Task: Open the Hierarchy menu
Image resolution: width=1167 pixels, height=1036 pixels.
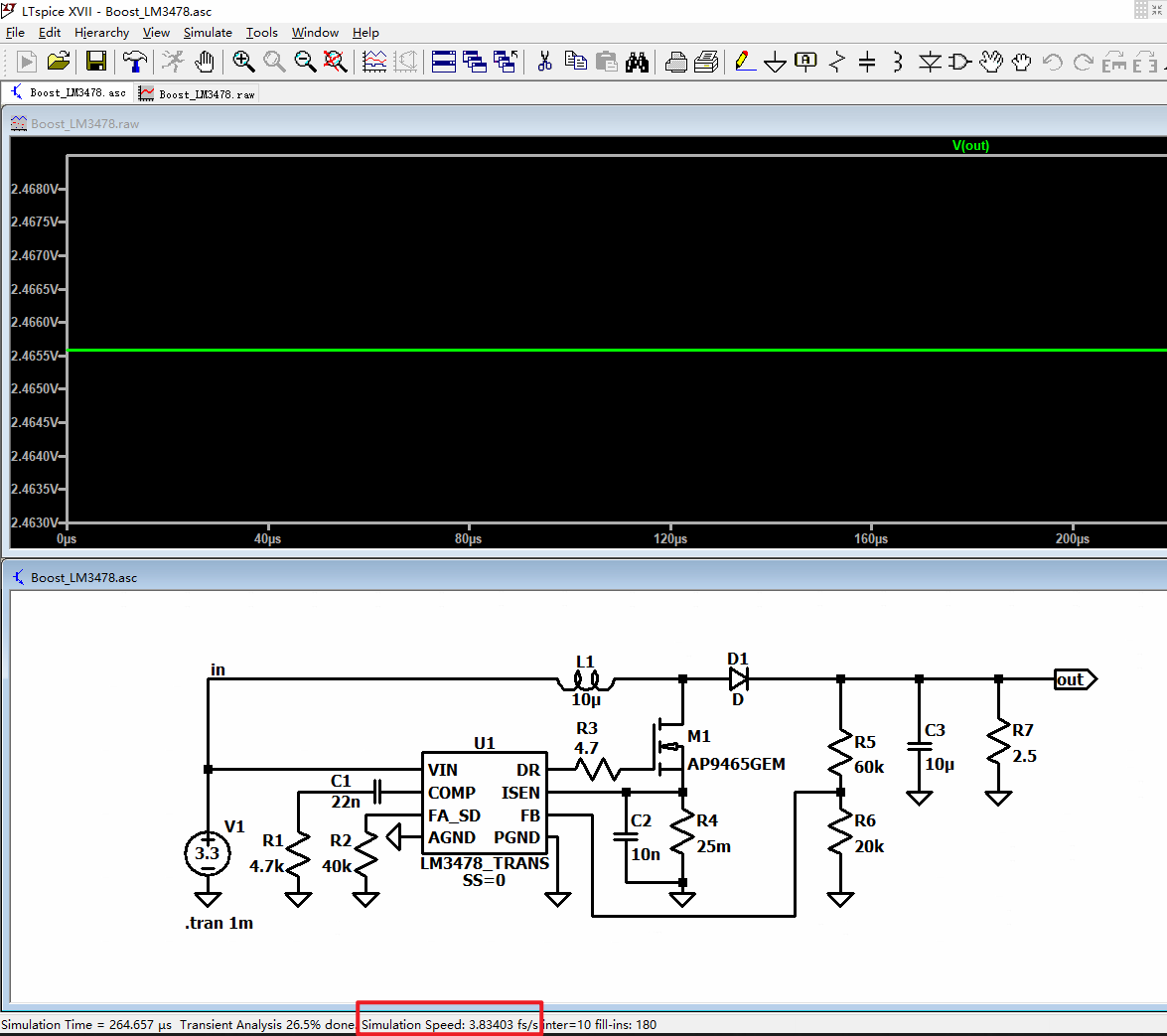Action: (101, 33)
